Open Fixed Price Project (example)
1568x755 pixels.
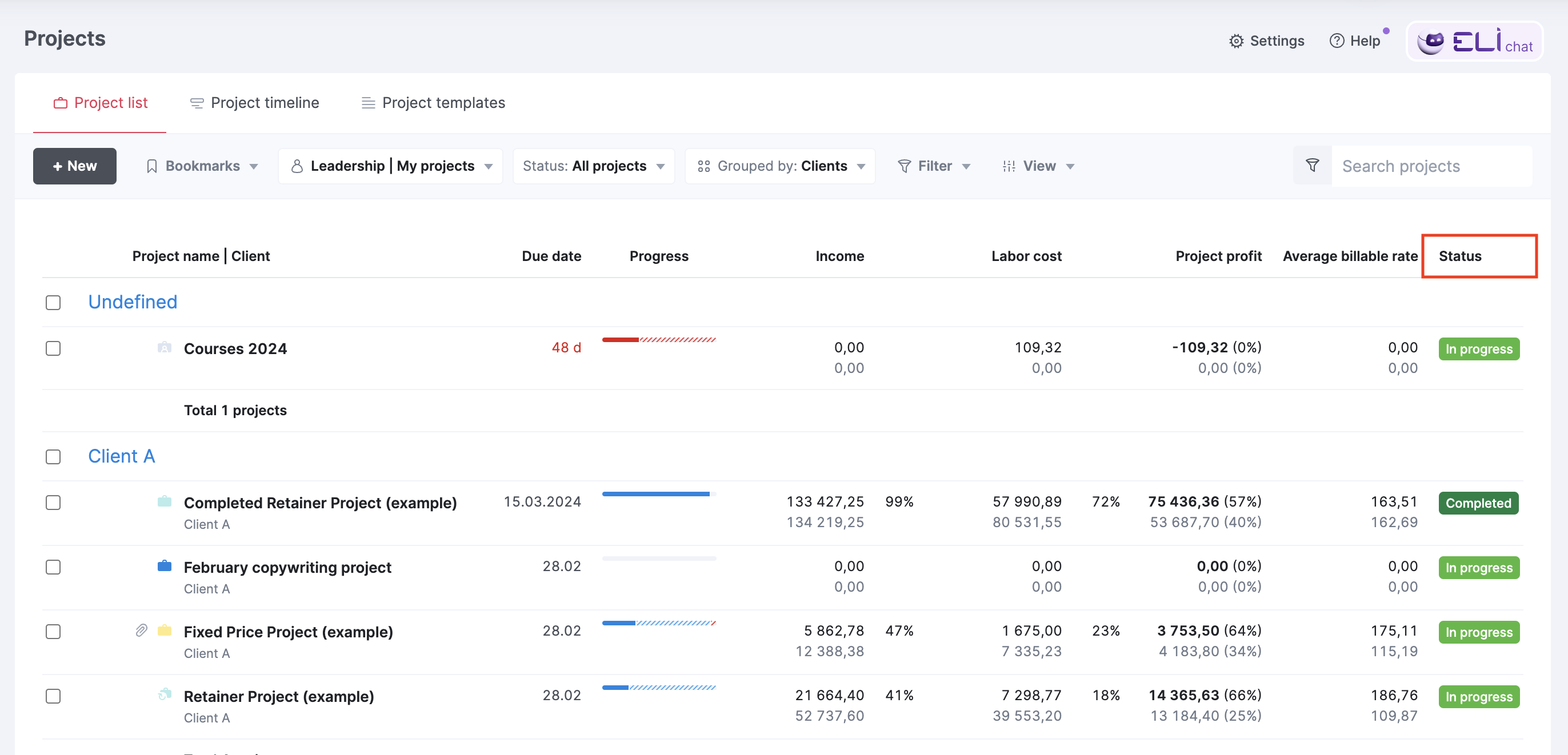(x=289, y=632)
